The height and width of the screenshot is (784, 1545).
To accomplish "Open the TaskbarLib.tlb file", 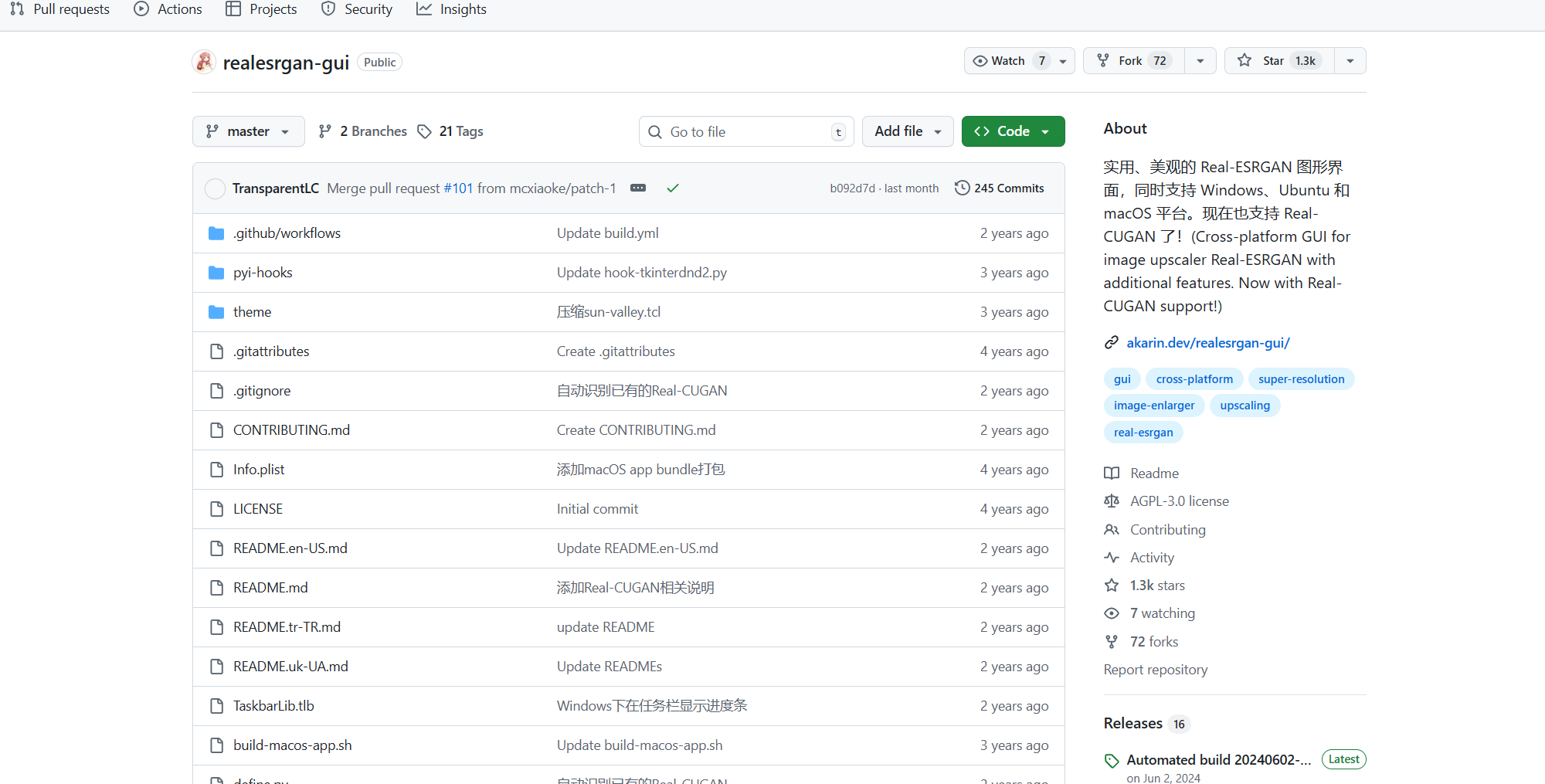I will [273, 706].
